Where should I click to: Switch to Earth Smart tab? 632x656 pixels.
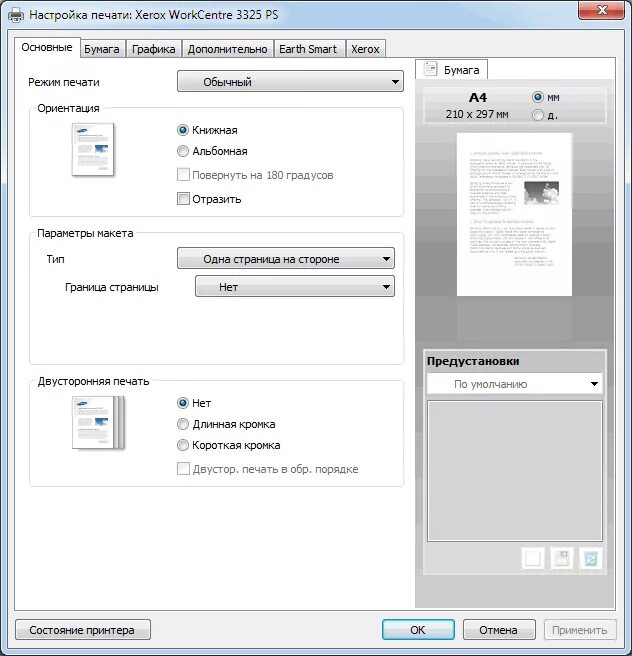[308, 49]
